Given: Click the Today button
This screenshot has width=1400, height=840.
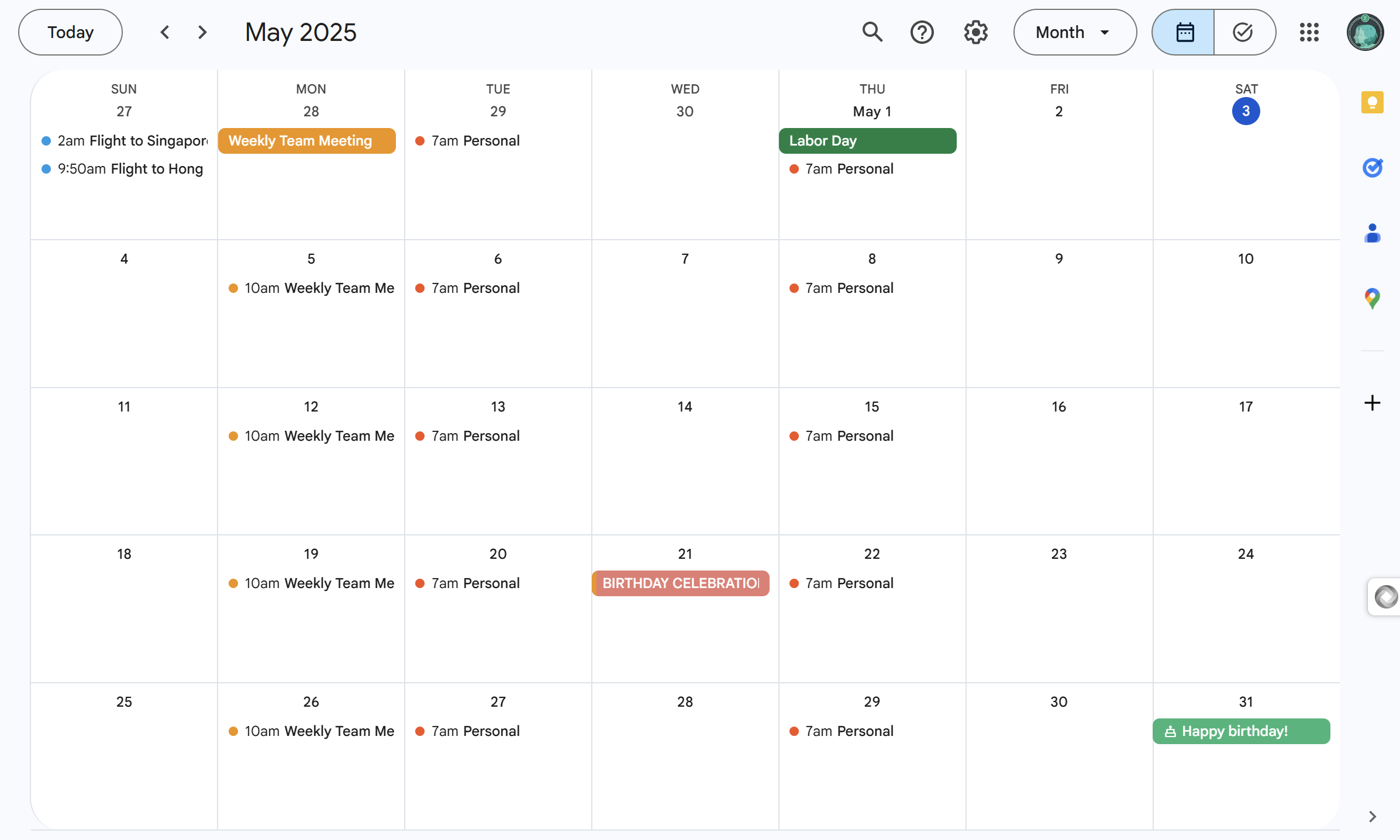Looking at the screenshot, I should click(x=70, y=32).
